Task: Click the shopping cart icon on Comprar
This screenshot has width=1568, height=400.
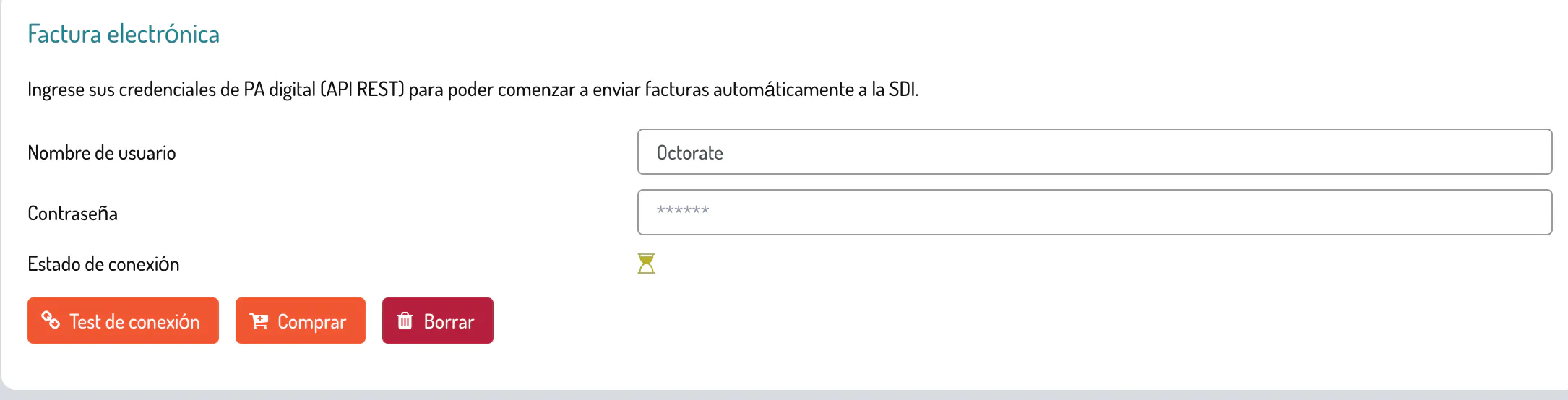Action: (259, 321)
